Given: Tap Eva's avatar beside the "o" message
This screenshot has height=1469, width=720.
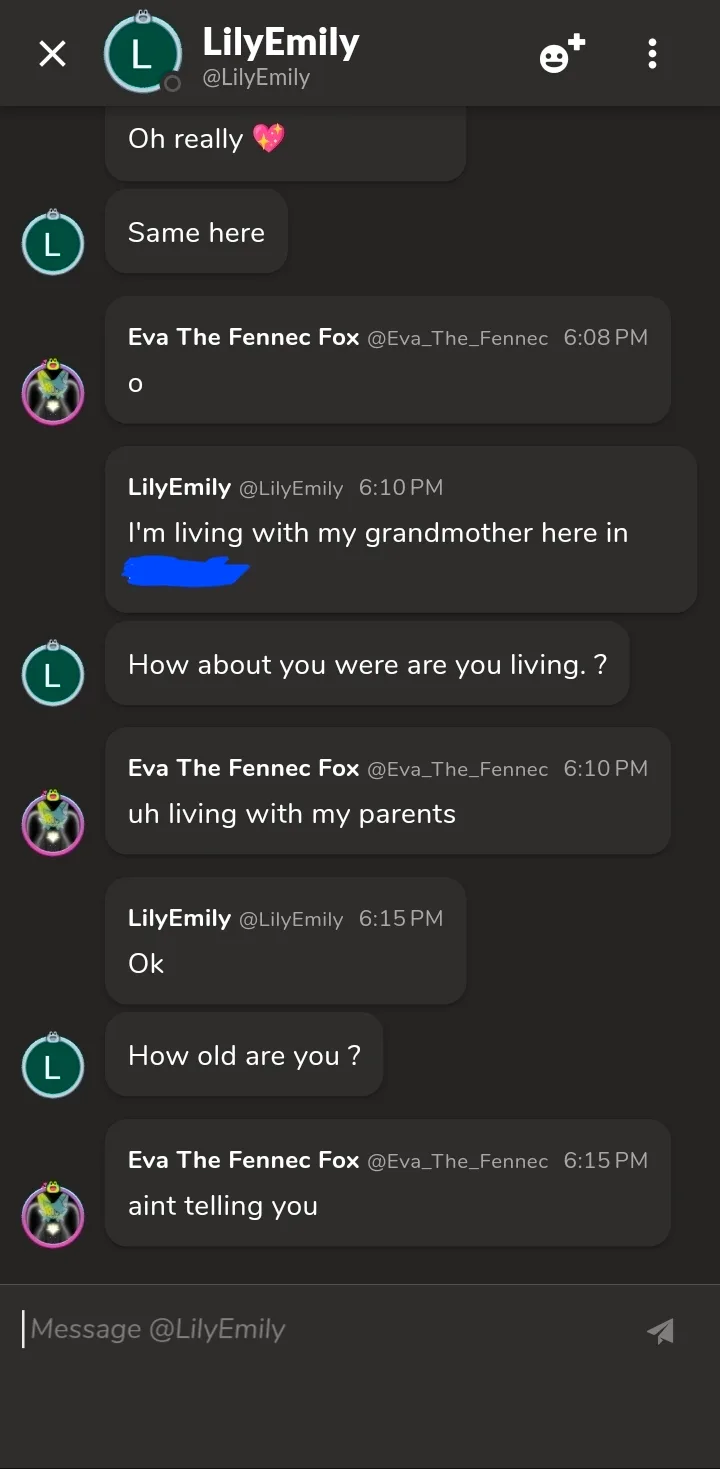Looking at the screenshot, I should tap(53, 392).
